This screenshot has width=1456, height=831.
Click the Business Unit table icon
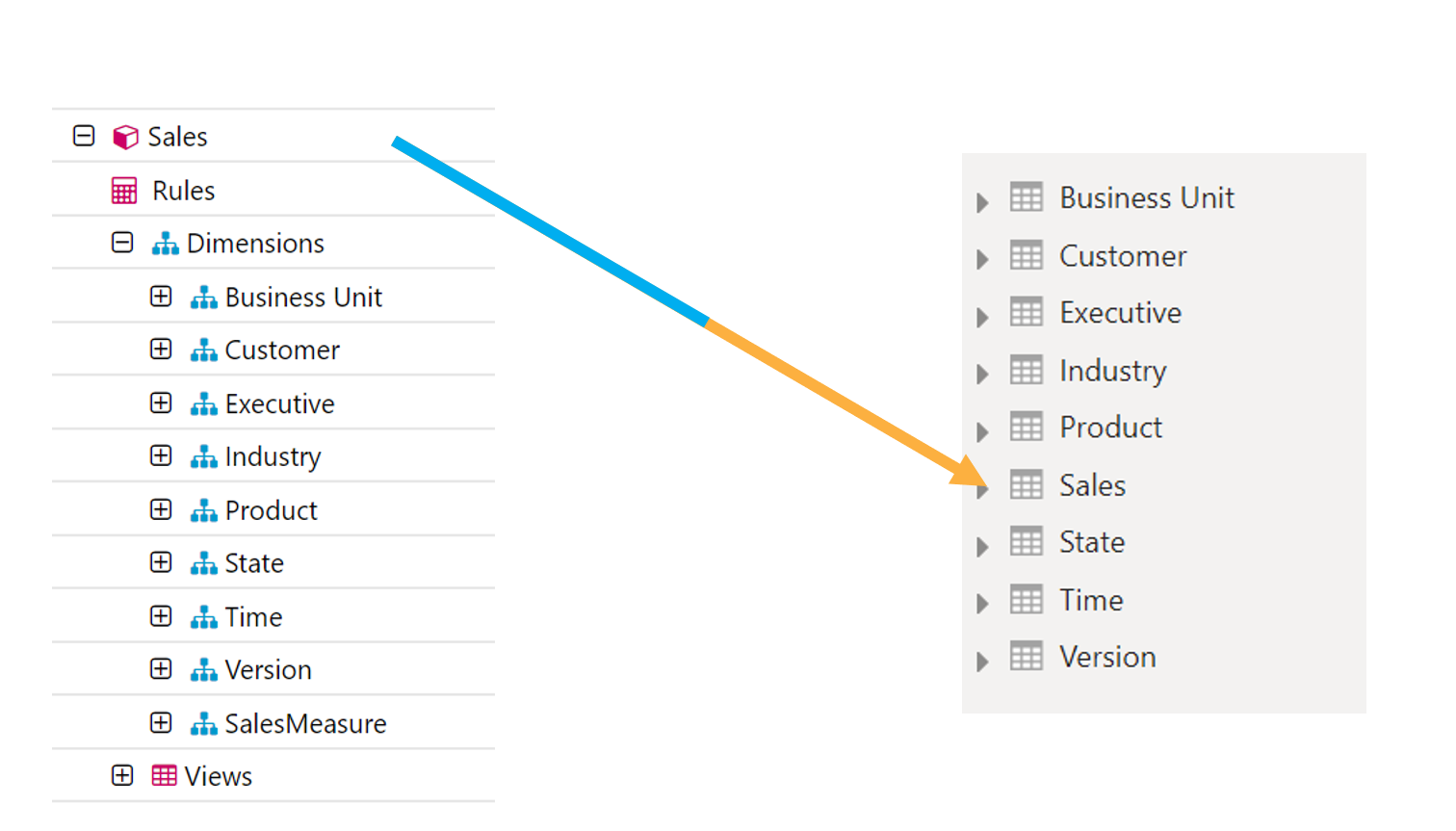pos(1026,197)
